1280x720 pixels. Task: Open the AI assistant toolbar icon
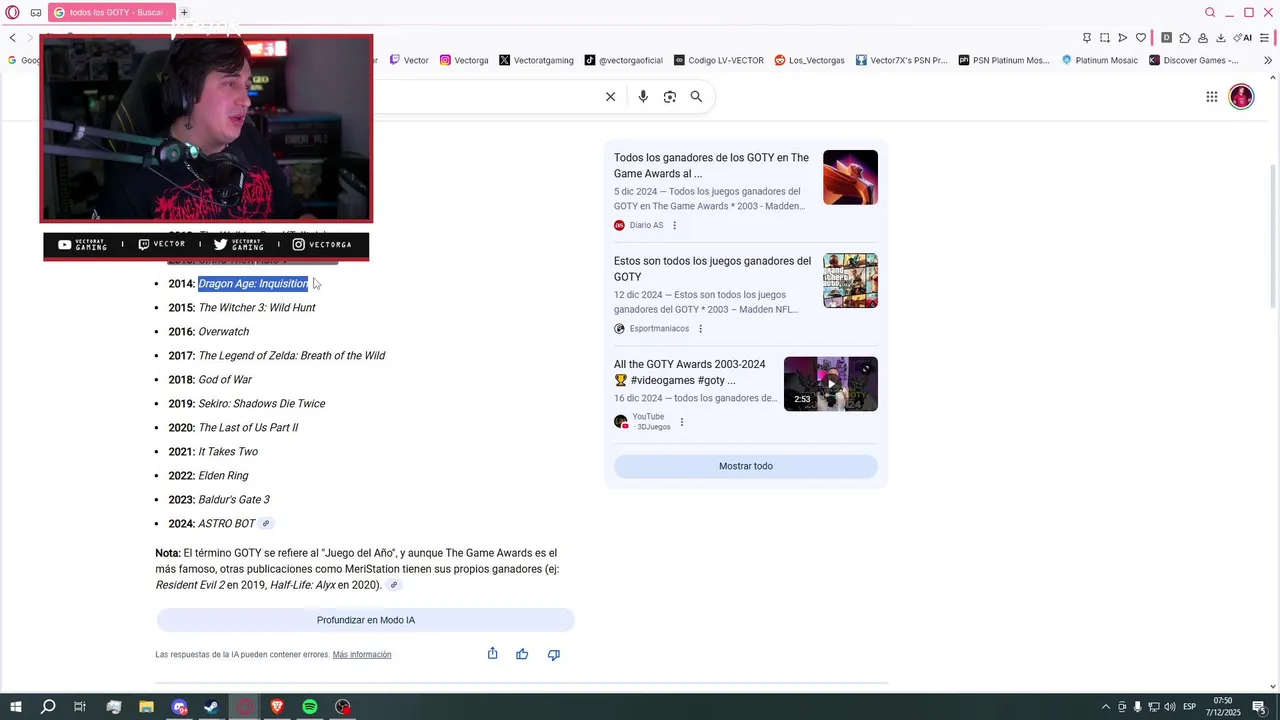(1243, 38)
